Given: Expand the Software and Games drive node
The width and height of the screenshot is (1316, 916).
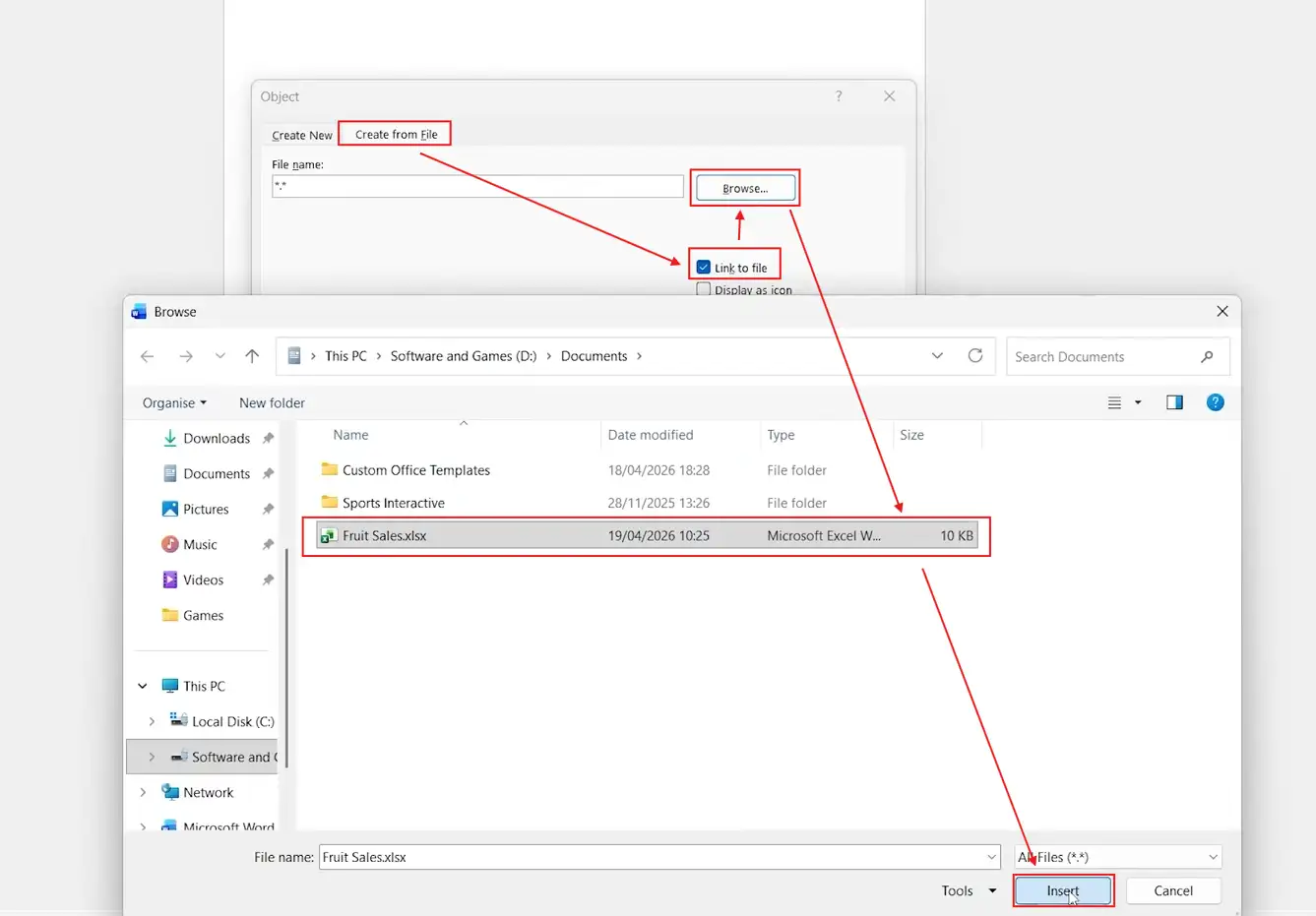Looking at the screenshot, I should point(152,757).
